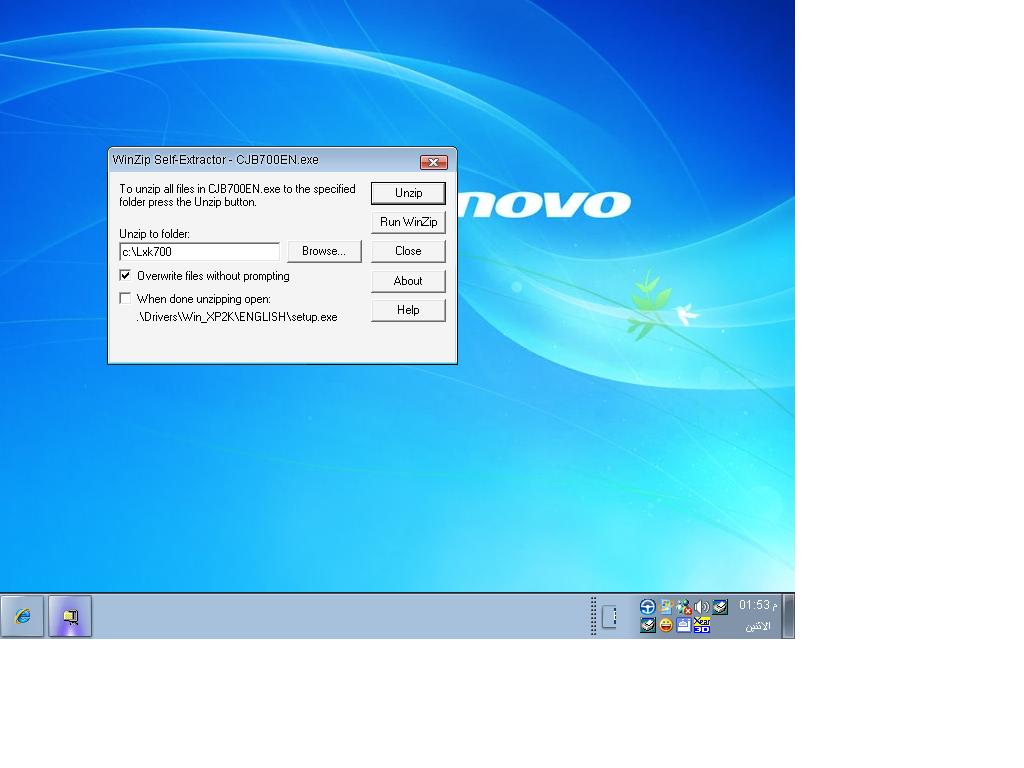Click the printer tray icon next to the smiley
Viewport: 1024px width, 768px height.
tap(648, 625)
